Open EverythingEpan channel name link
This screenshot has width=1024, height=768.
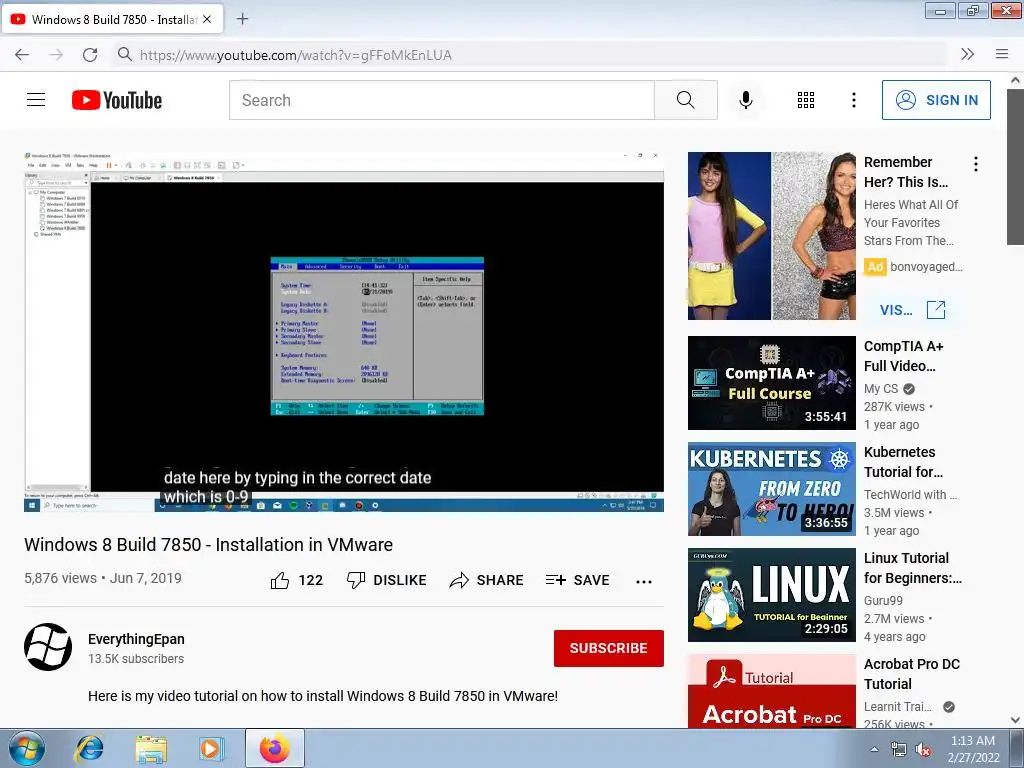[136, 639]
